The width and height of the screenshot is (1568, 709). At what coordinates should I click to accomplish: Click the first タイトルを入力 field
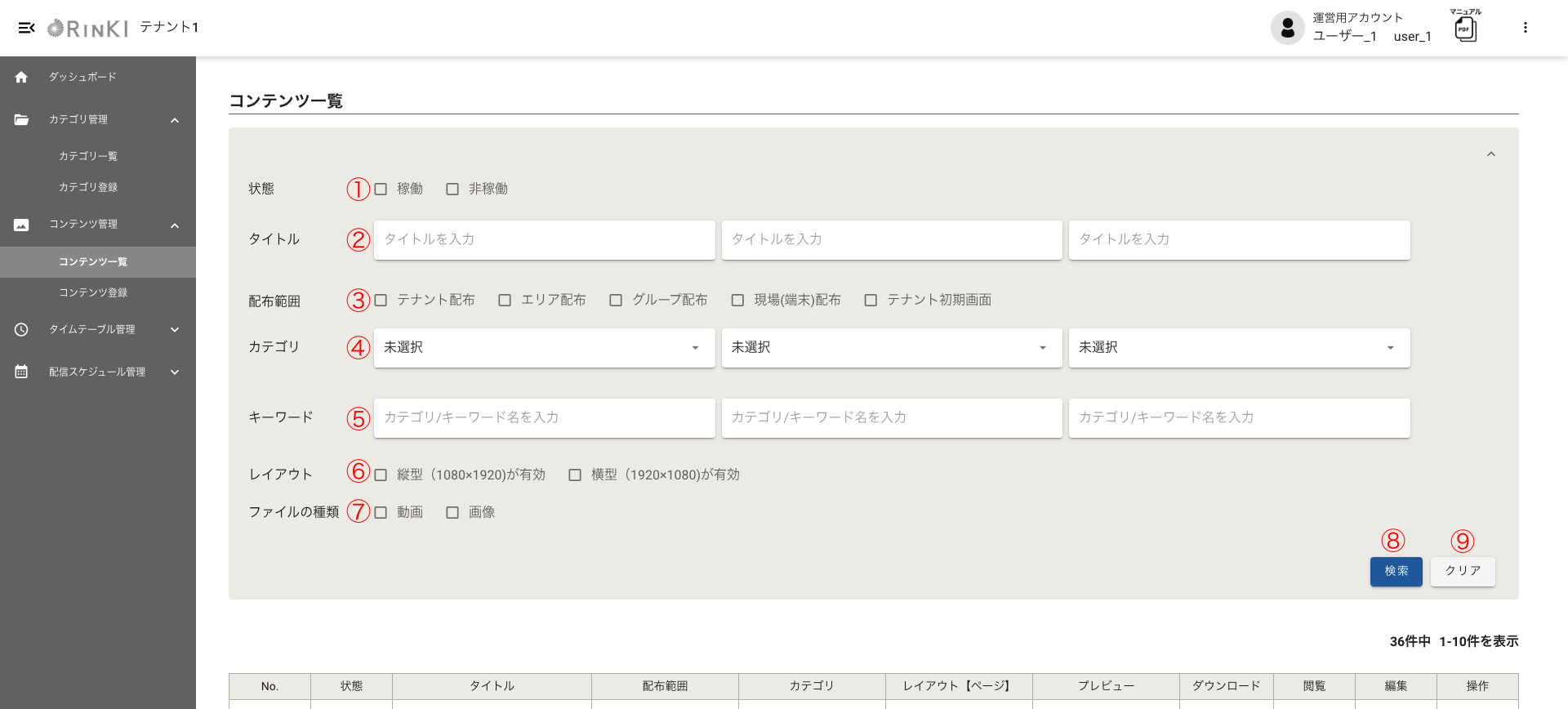pyautogui.click(x=544, y=240)
